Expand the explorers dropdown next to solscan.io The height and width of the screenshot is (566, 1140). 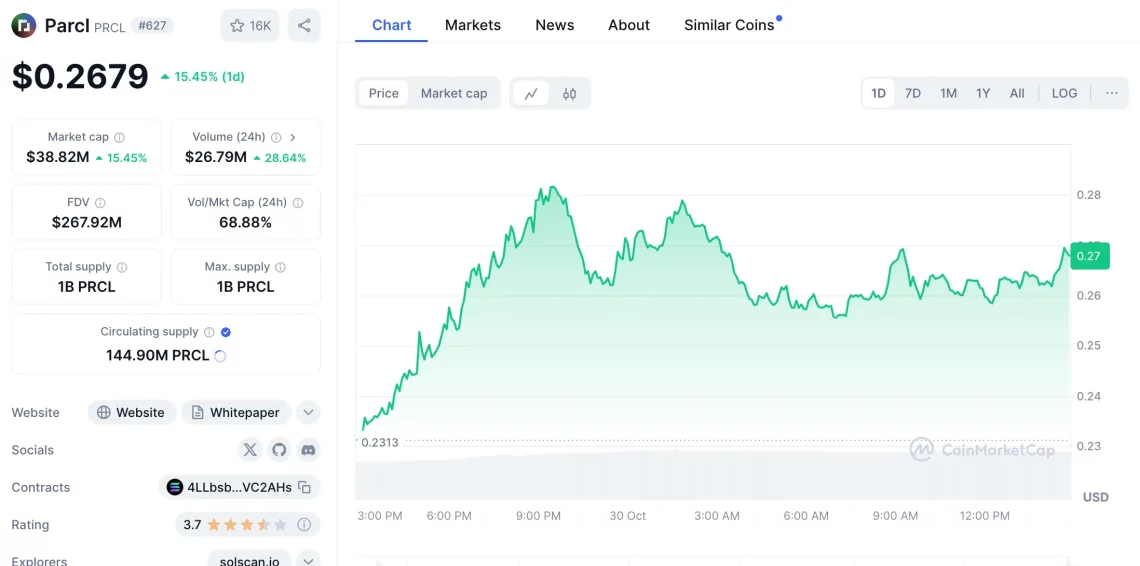tap(308, 560)
